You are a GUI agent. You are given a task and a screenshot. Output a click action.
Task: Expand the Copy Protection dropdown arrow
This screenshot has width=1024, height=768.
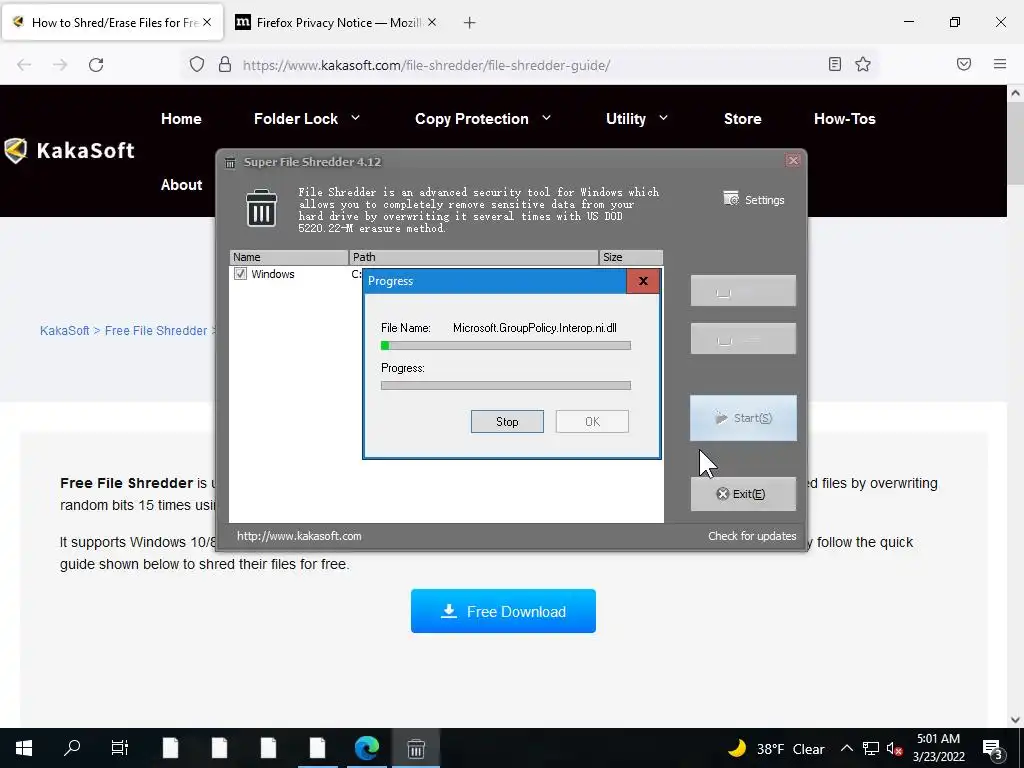tap(547, 118)
